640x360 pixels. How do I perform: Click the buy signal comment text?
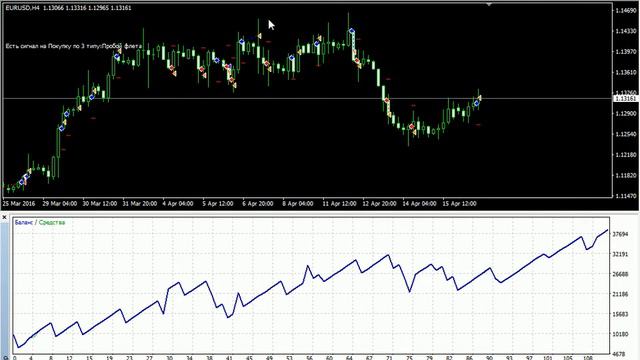(74, 46)
